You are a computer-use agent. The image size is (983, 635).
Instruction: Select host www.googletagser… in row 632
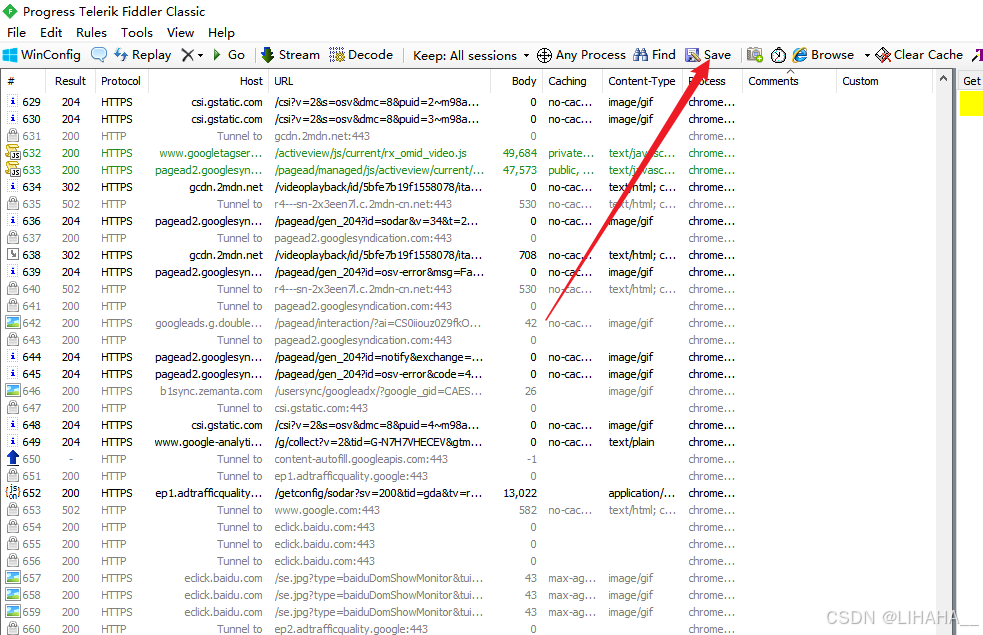[211, 153]
